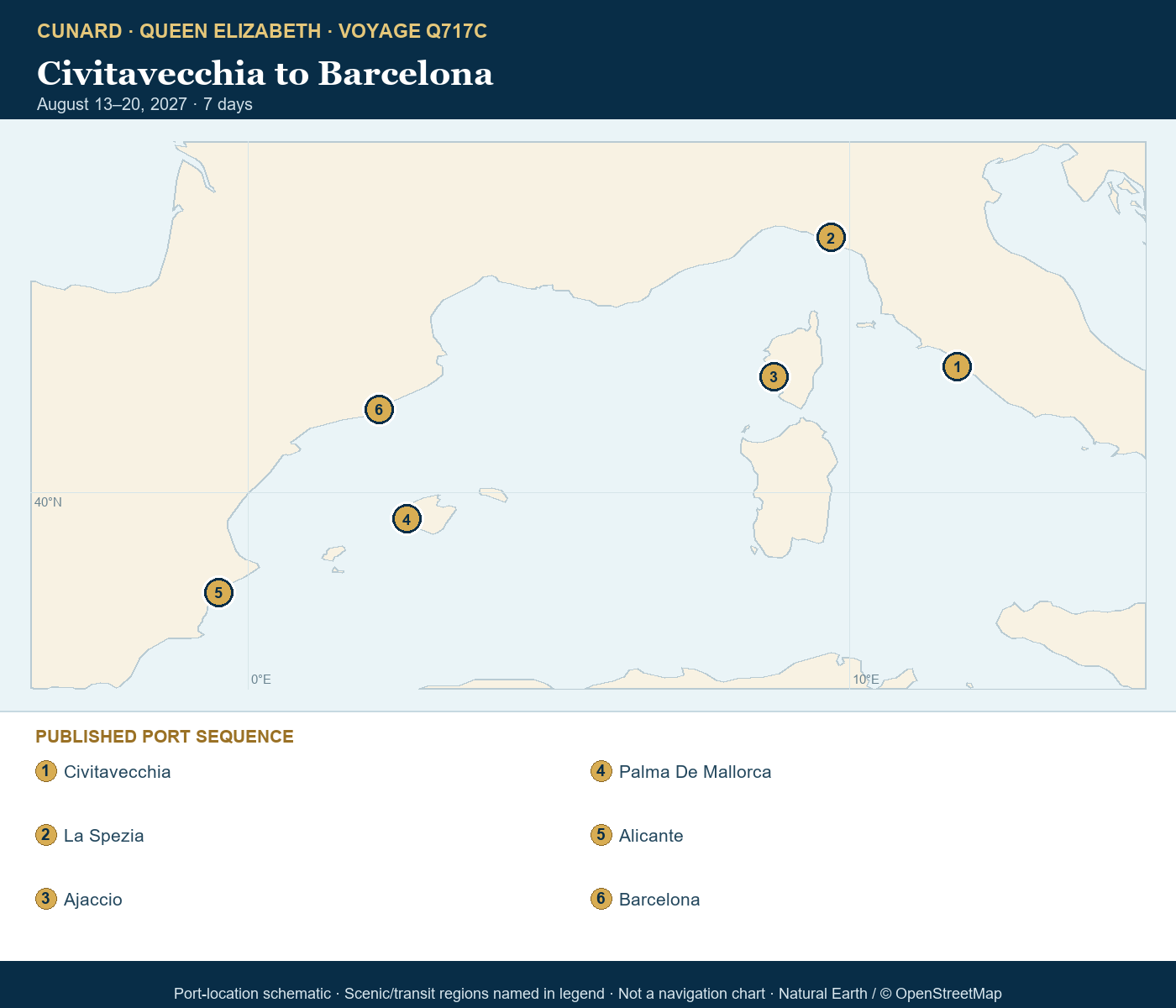Click map marker 1 on the Italian coast
The width and height of the screenshot is (1176, 1008).
pos(957,367)
